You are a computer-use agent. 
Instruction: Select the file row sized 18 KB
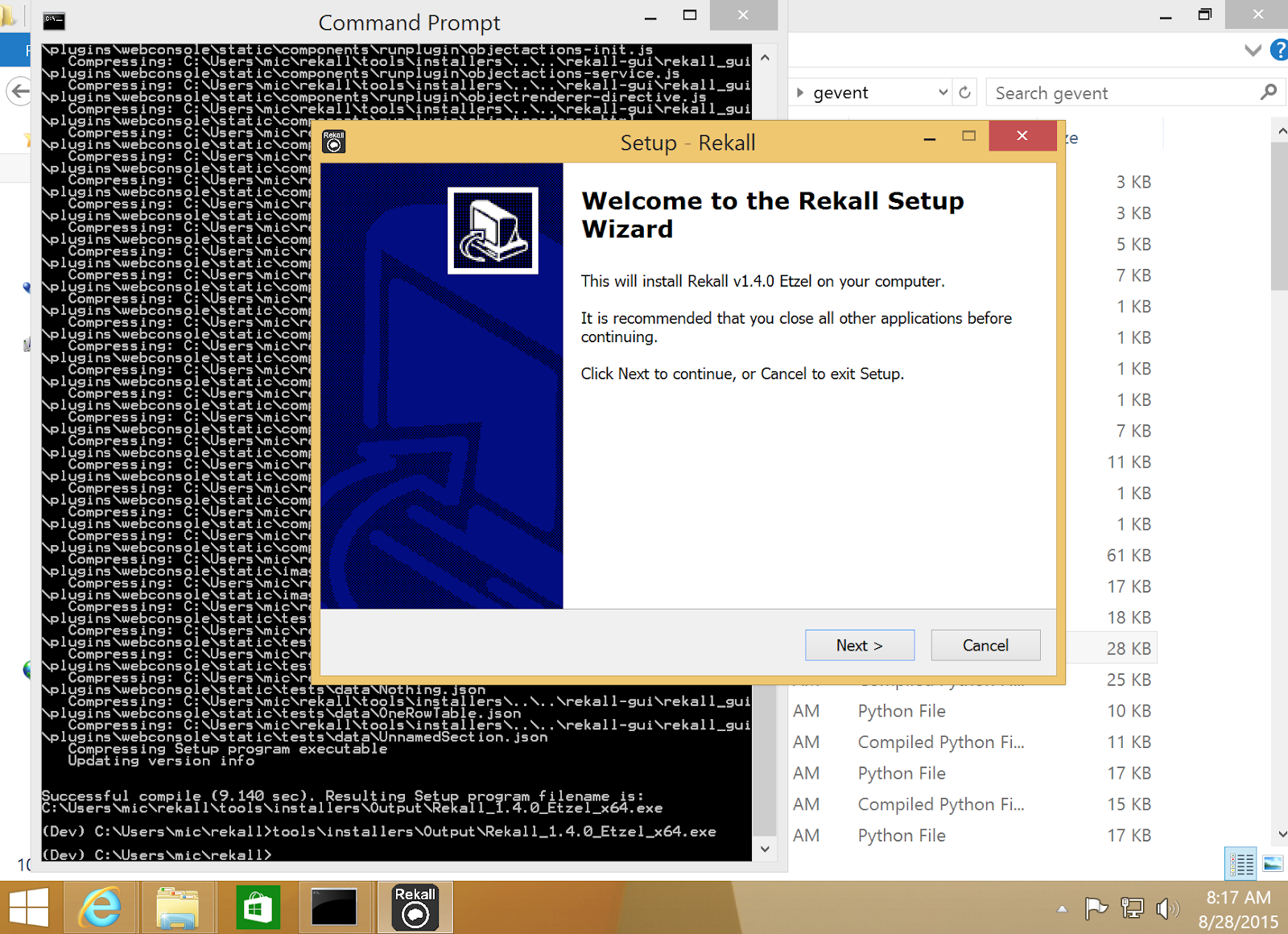pos(1112,618)
